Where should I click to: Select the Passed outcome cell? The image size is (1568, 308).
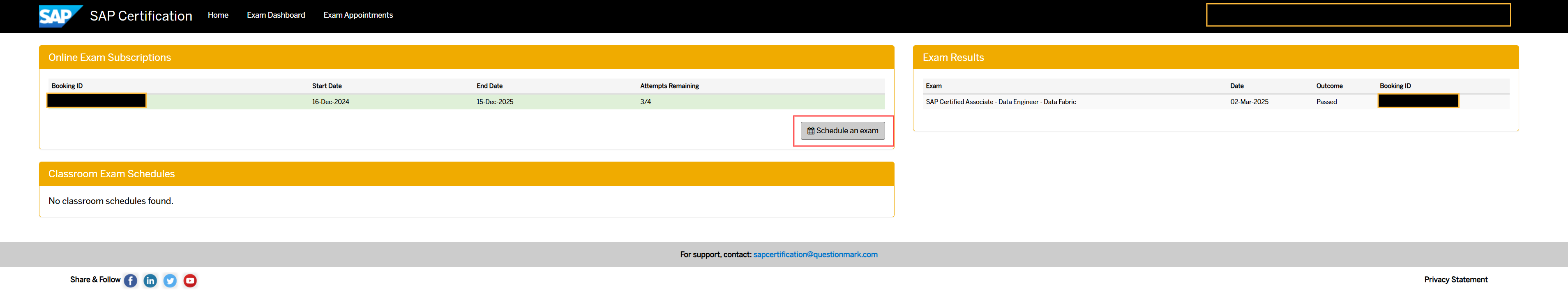[x=1326, y=102]
